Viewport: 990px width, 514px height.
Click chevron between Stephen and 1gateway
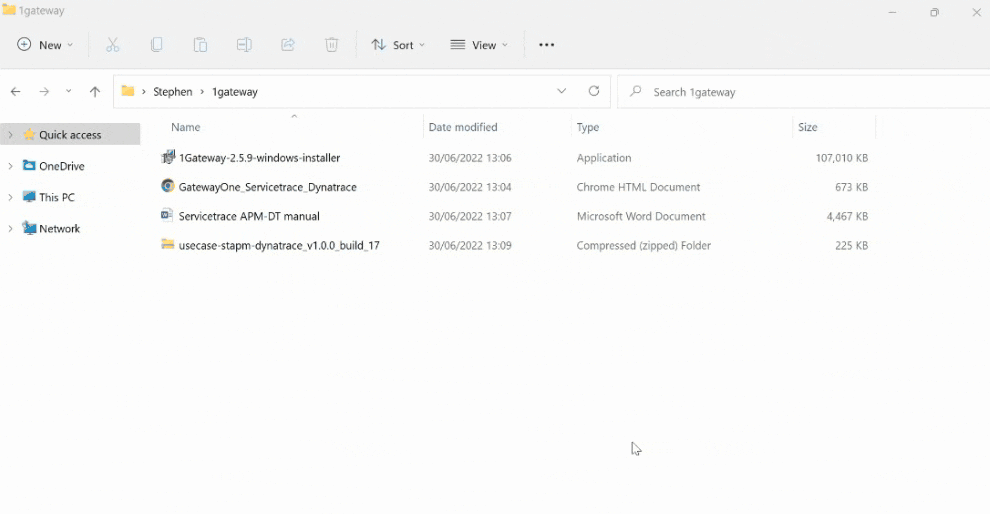pyautogui.click(x=203, y=92)
